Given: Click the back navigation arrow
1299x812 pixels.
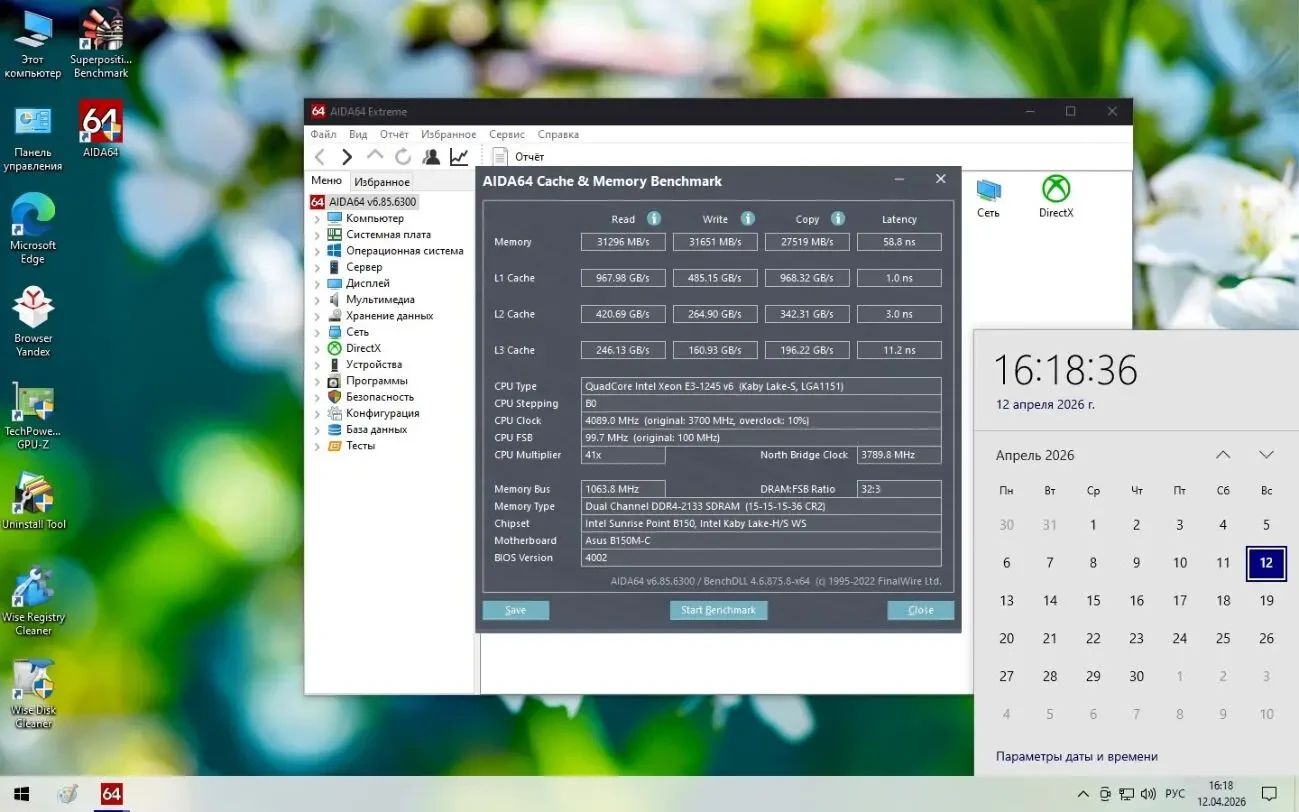Looking at the screenshot, I should click(x=319, y=156).
